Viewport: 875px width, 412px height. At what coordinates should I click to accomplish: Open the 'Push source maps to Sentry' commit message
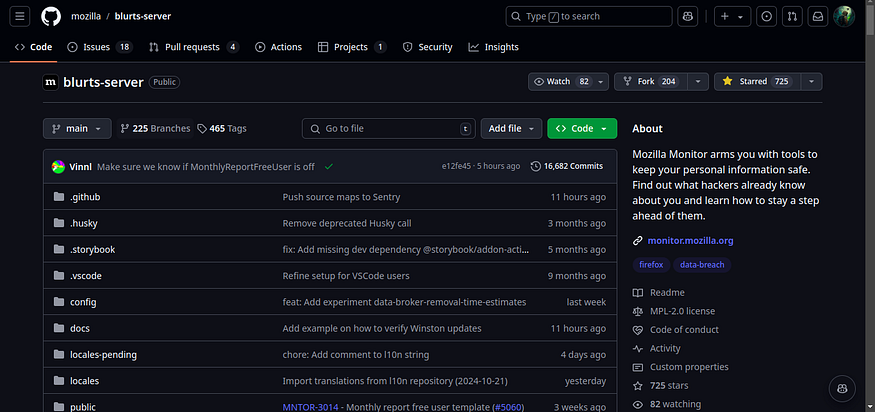click(x=342, y=197)
